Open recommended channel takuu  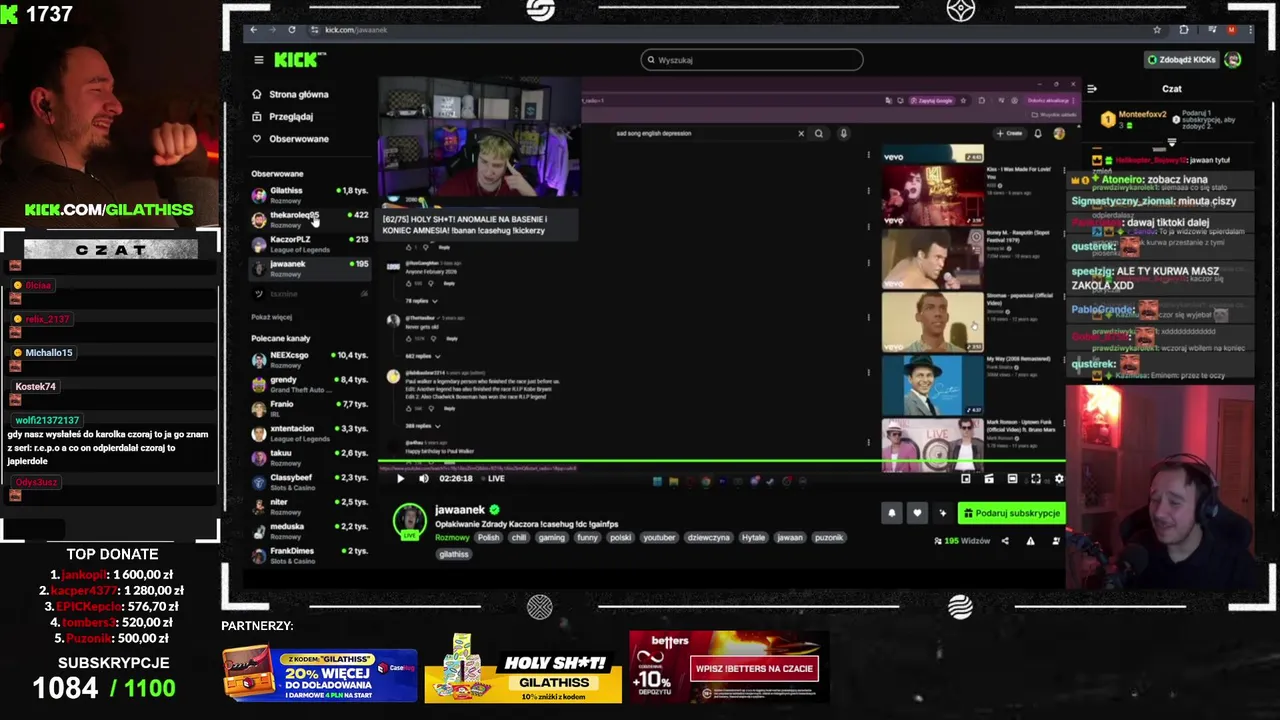tap(309, 457)
